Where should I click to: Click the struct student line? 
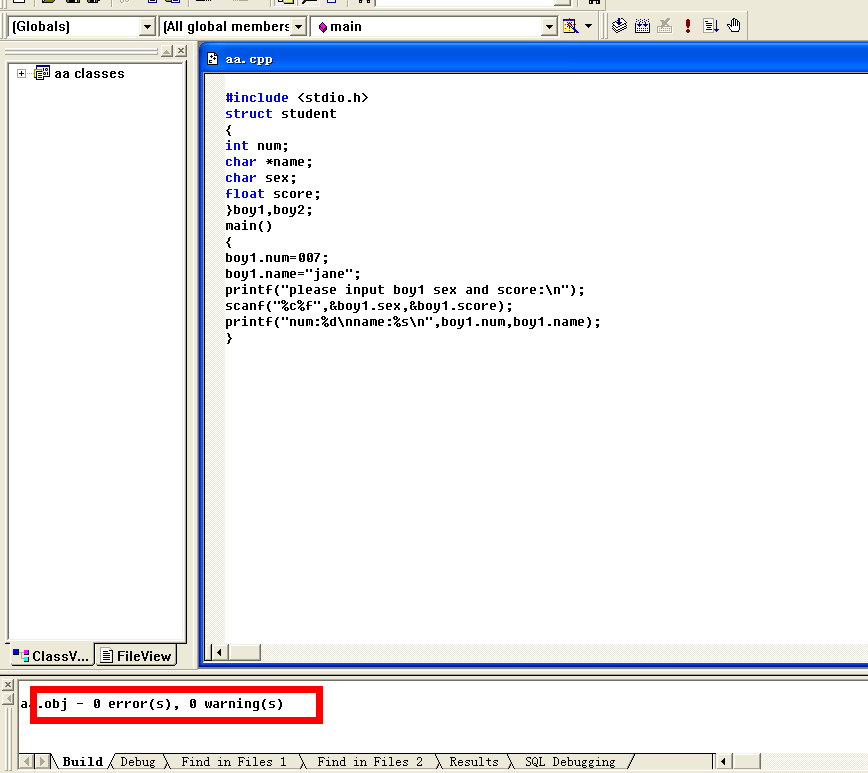pyautogui.click(x=281, y=114)
